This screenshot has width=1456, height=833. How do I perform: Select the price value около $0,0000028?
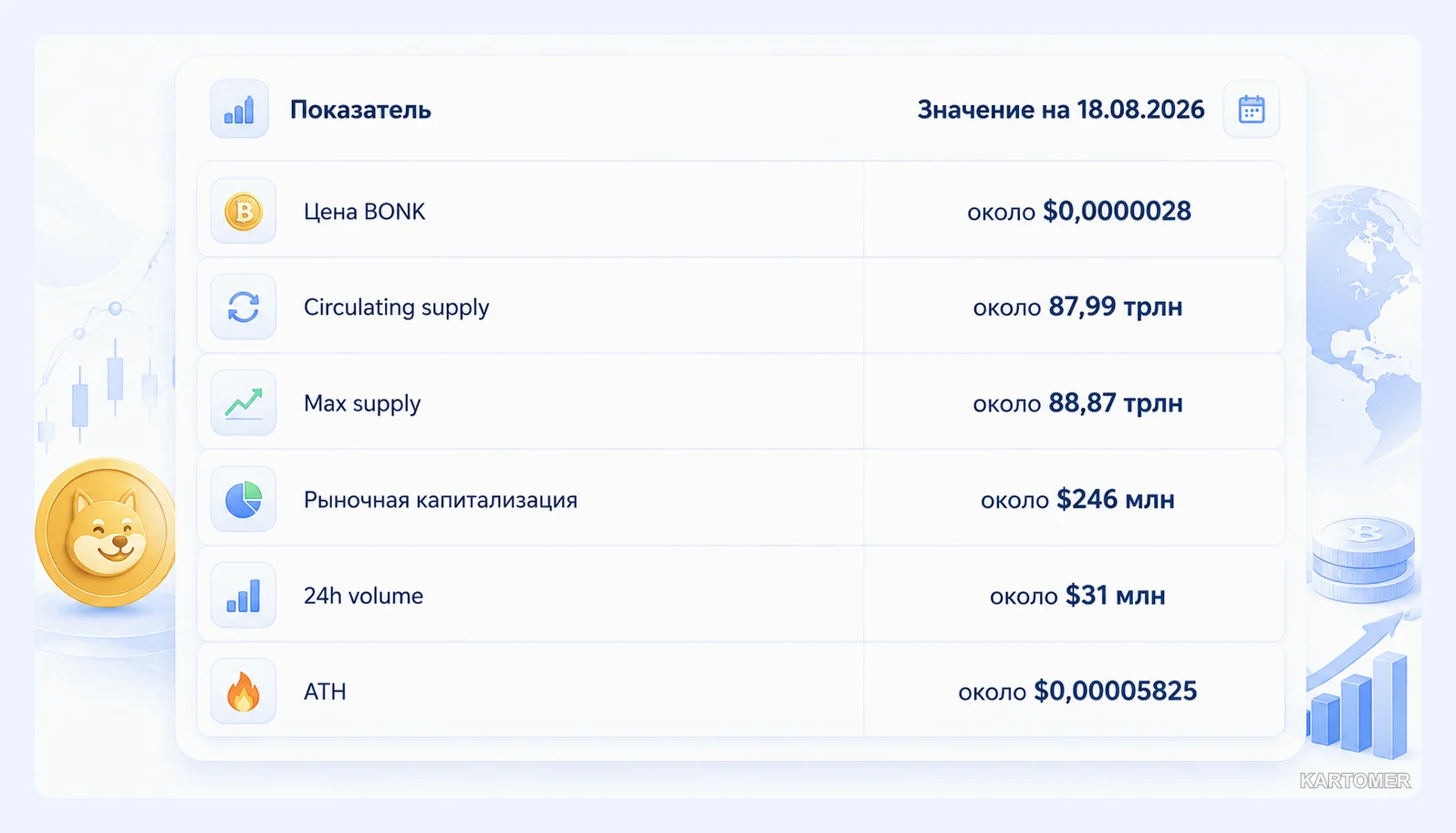(x=1079, y=212)
